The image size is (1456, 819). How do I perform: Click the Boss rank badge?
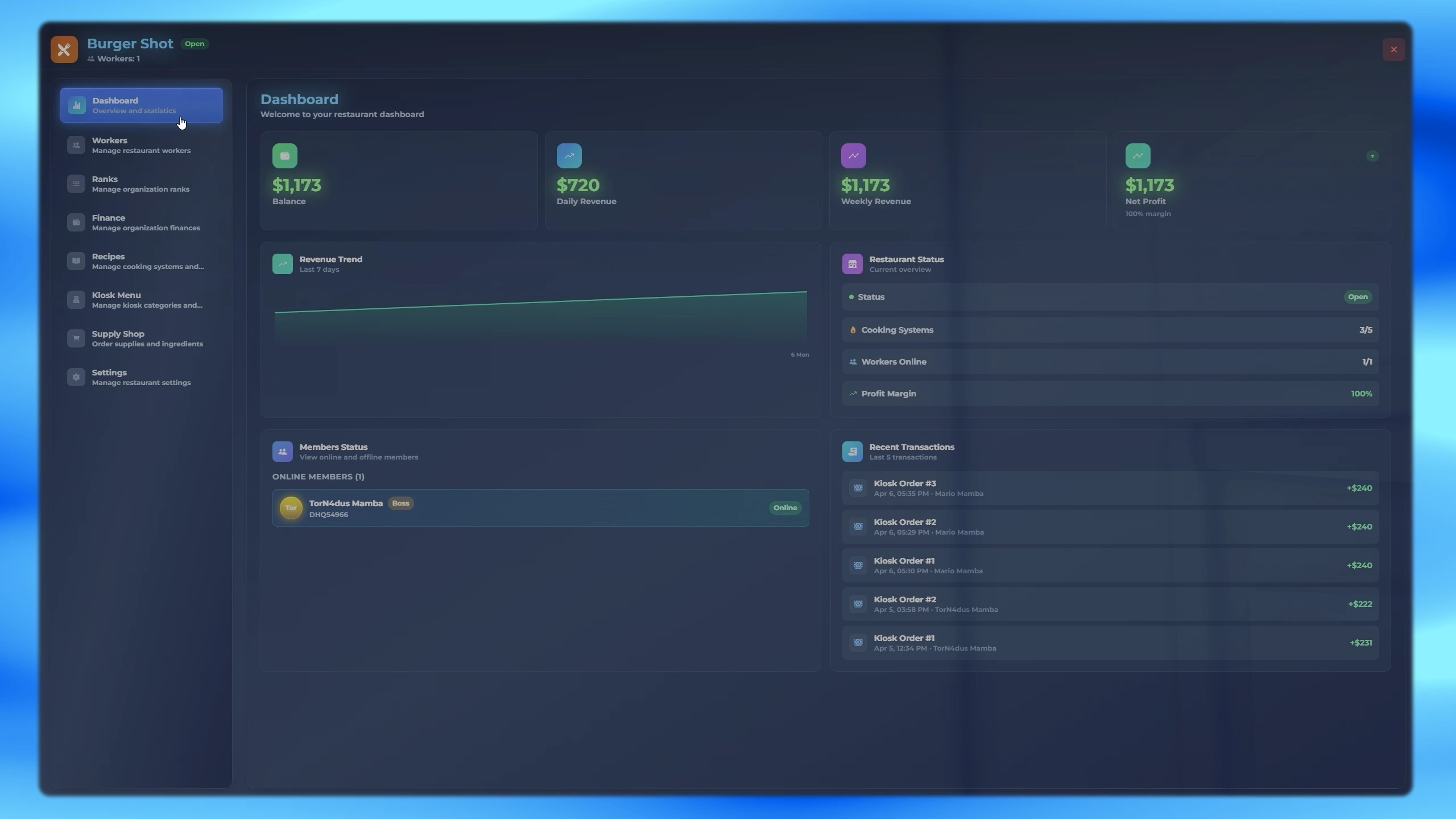tap(400, 503)
